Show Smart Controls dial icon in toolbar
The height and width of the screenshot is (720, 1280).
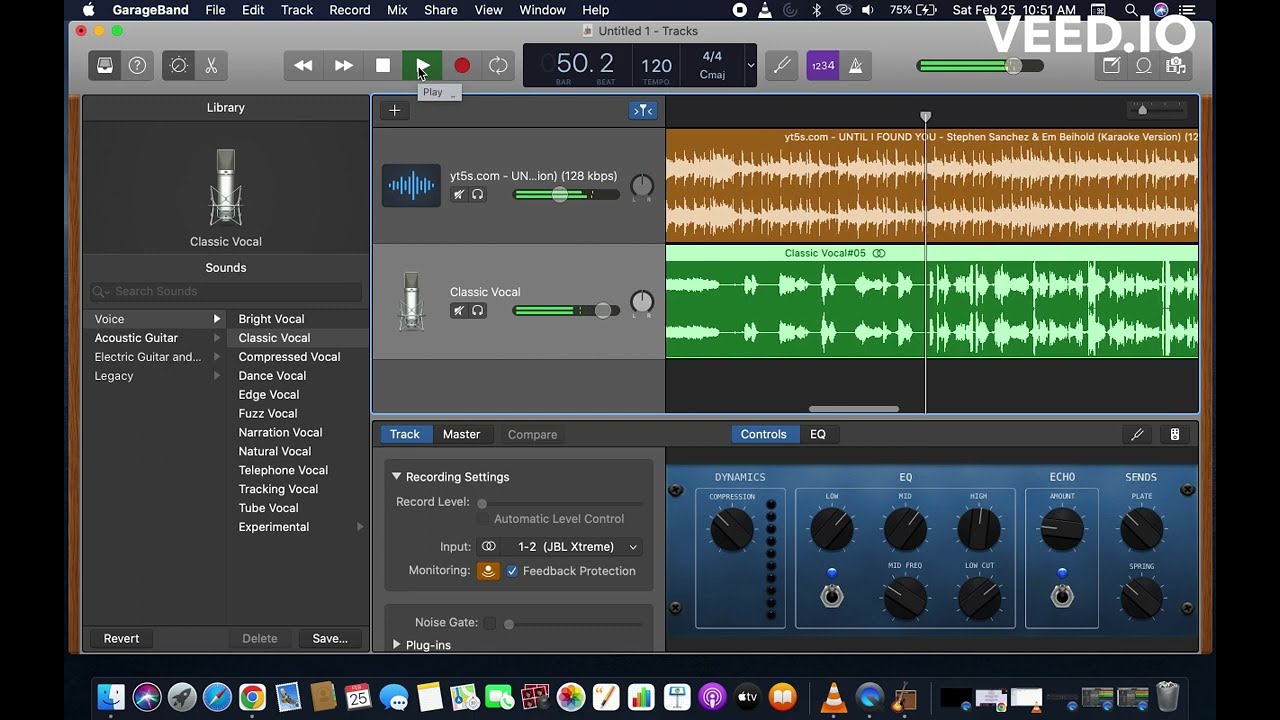[179, 66]
